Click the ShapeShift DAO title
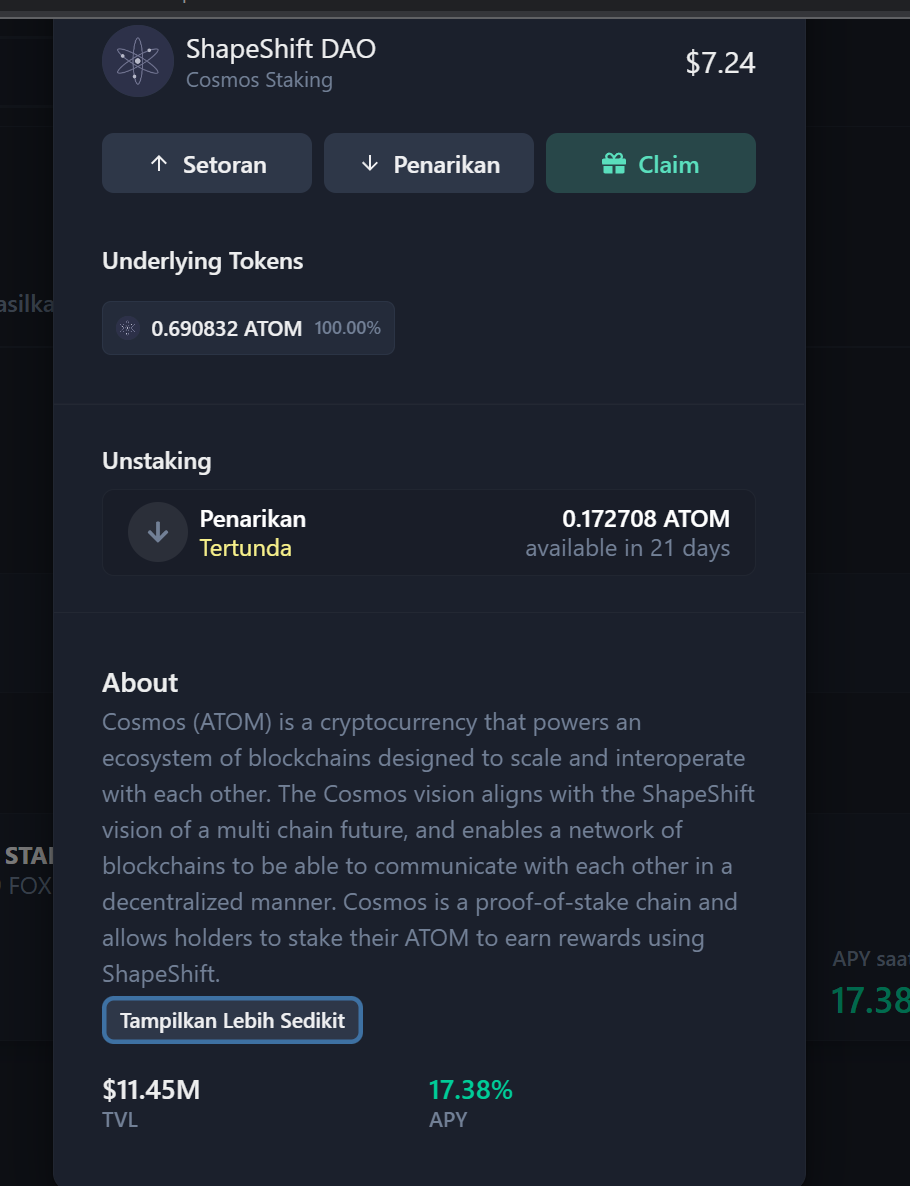This screenshot has width=910, height=1186. 281,49
